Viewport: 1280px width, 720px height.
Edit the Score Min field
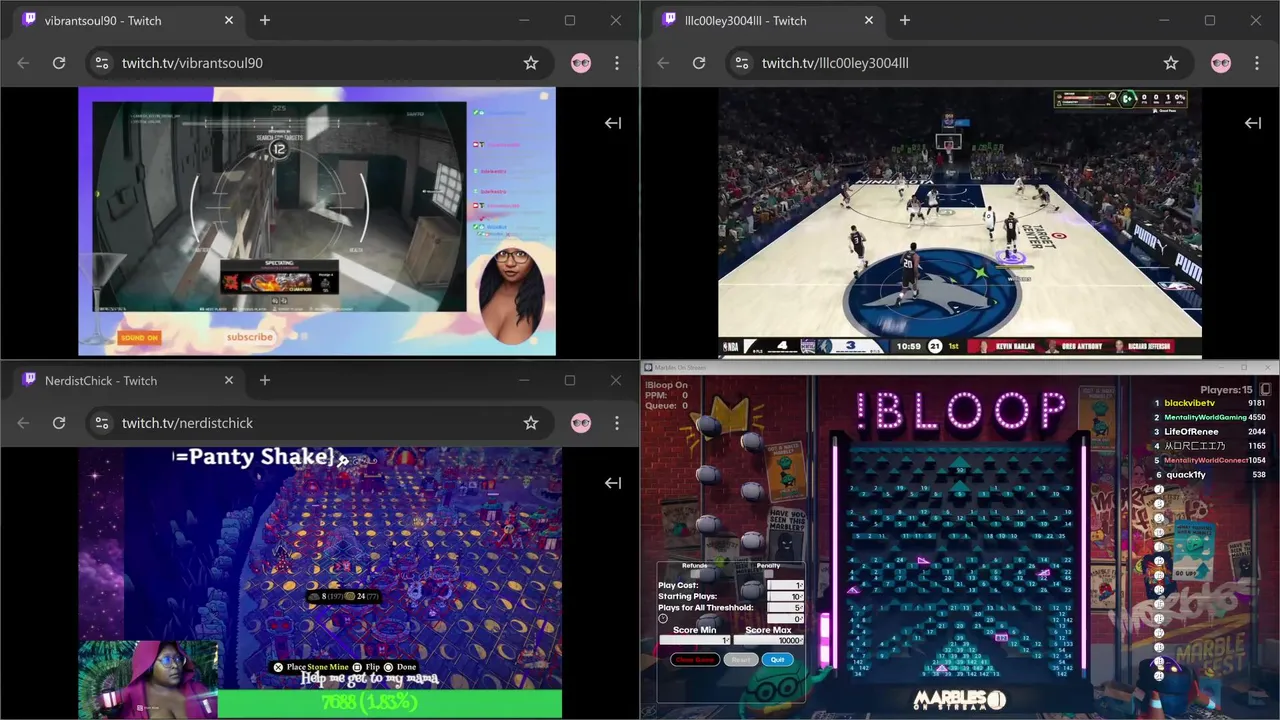[x=695, y=640]
